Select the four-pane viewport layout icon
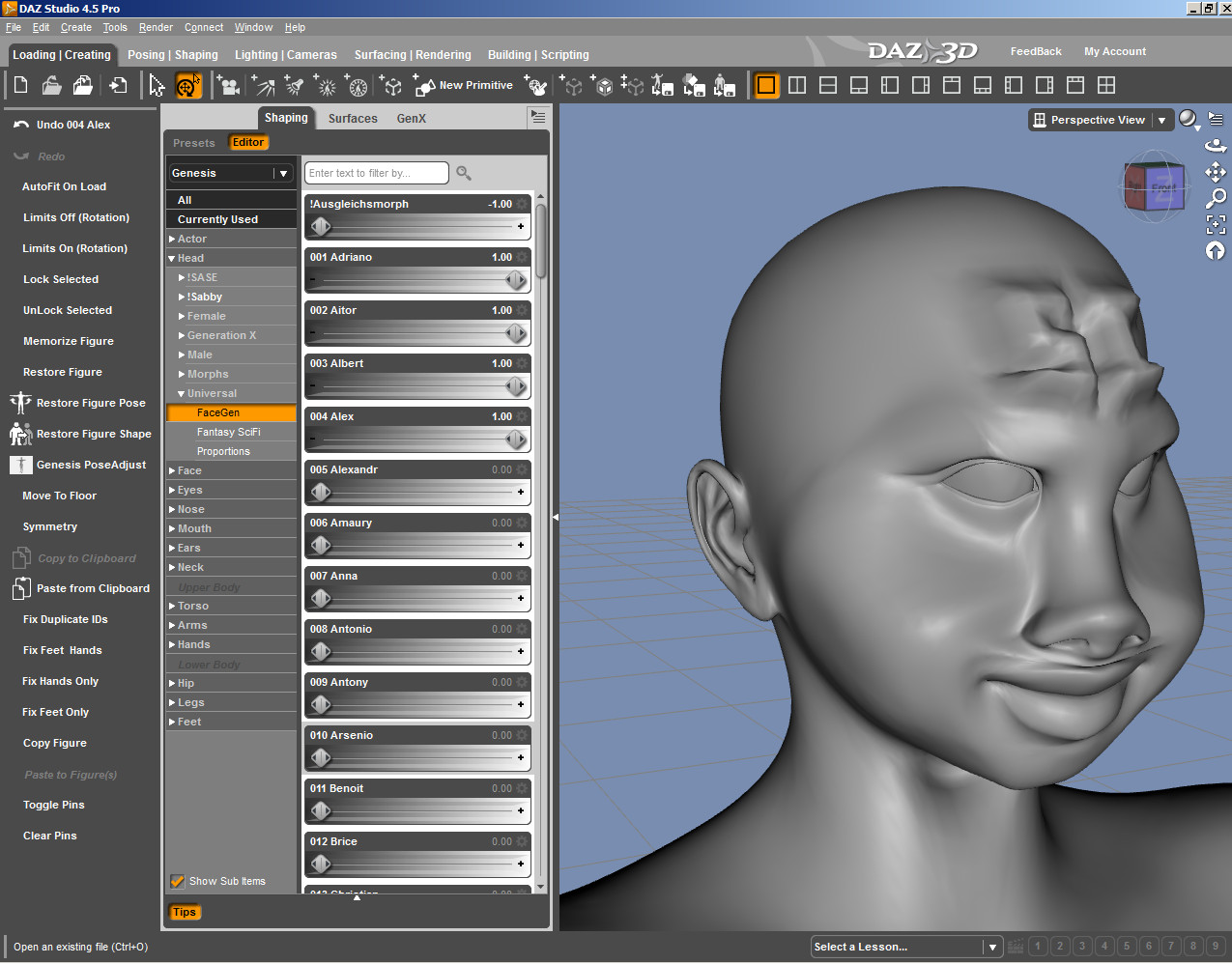The height and width of the screenshot is (964, 1232). [1106, 85]
